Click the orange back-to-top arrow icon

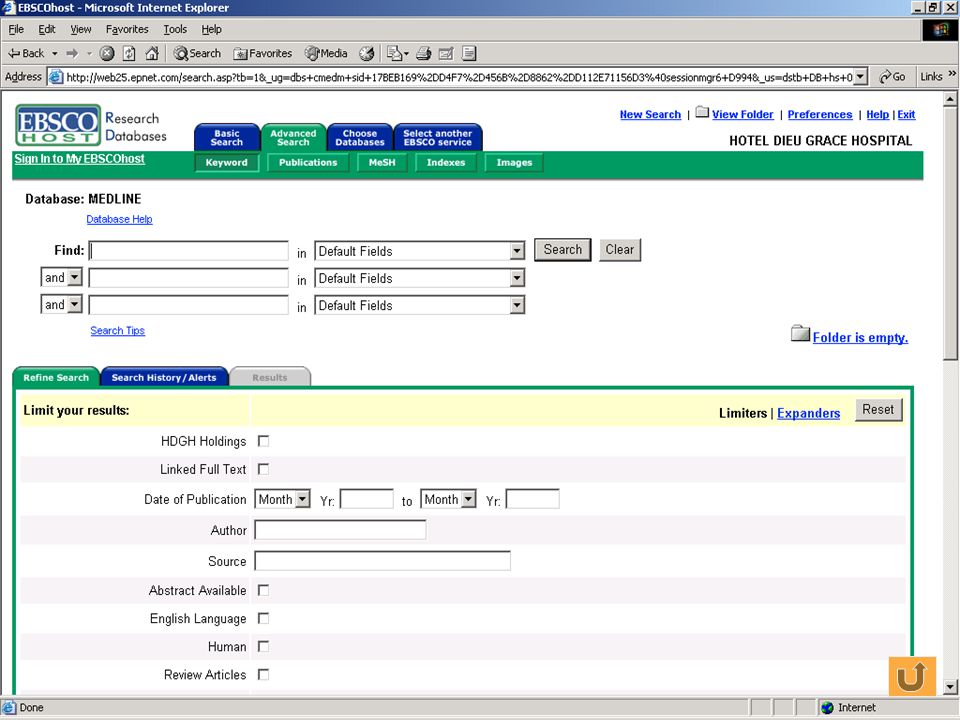pyautogui.click(x=912, y=676)
